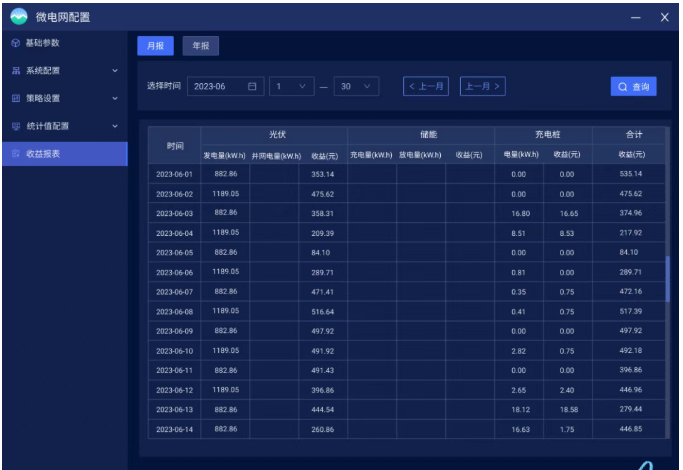Click charging revenue 2.40 cell

[x=567, y=390]
